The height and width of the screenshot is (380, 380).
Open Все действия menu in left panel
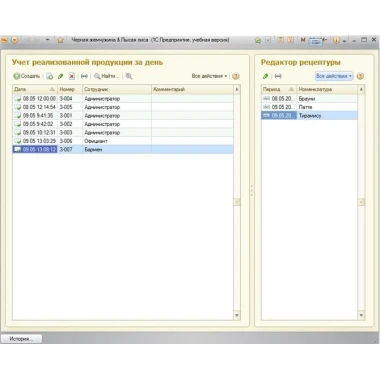[x=209, y=76]
